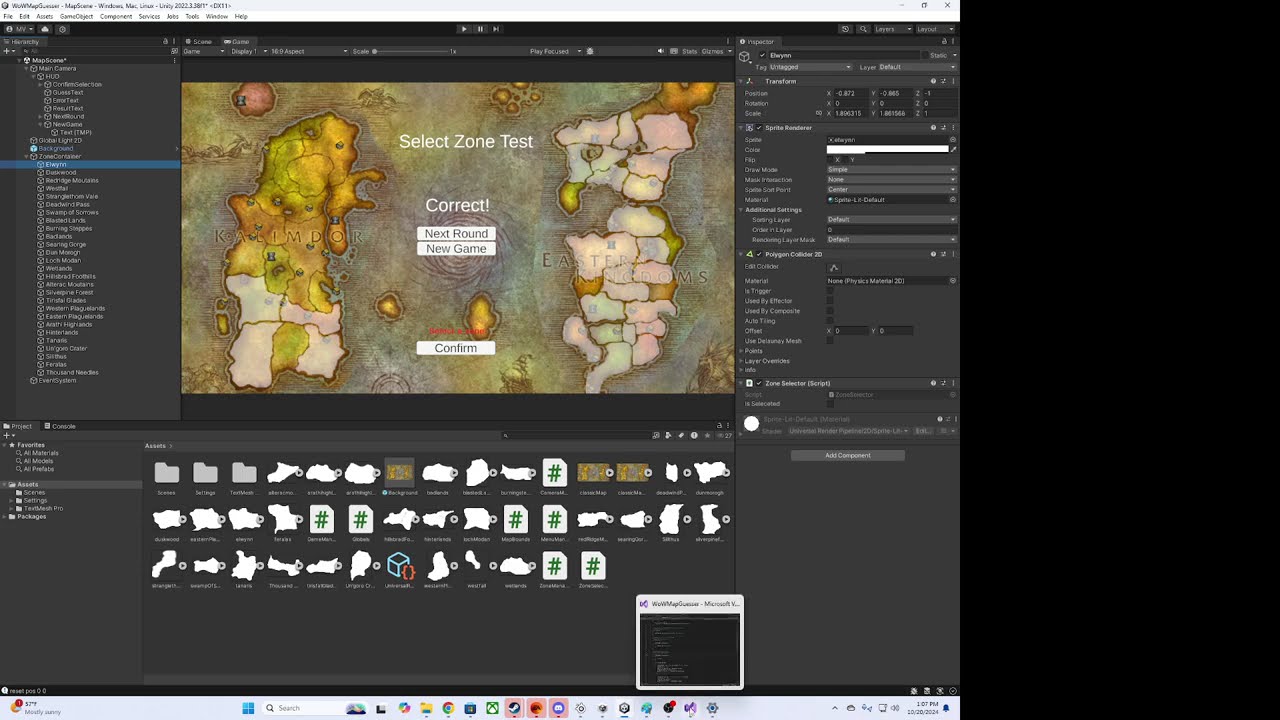Select EventSystem in the Hierarchy
Image resolution: width=1280 pixels, height=720 pixels.
point(57,380)
